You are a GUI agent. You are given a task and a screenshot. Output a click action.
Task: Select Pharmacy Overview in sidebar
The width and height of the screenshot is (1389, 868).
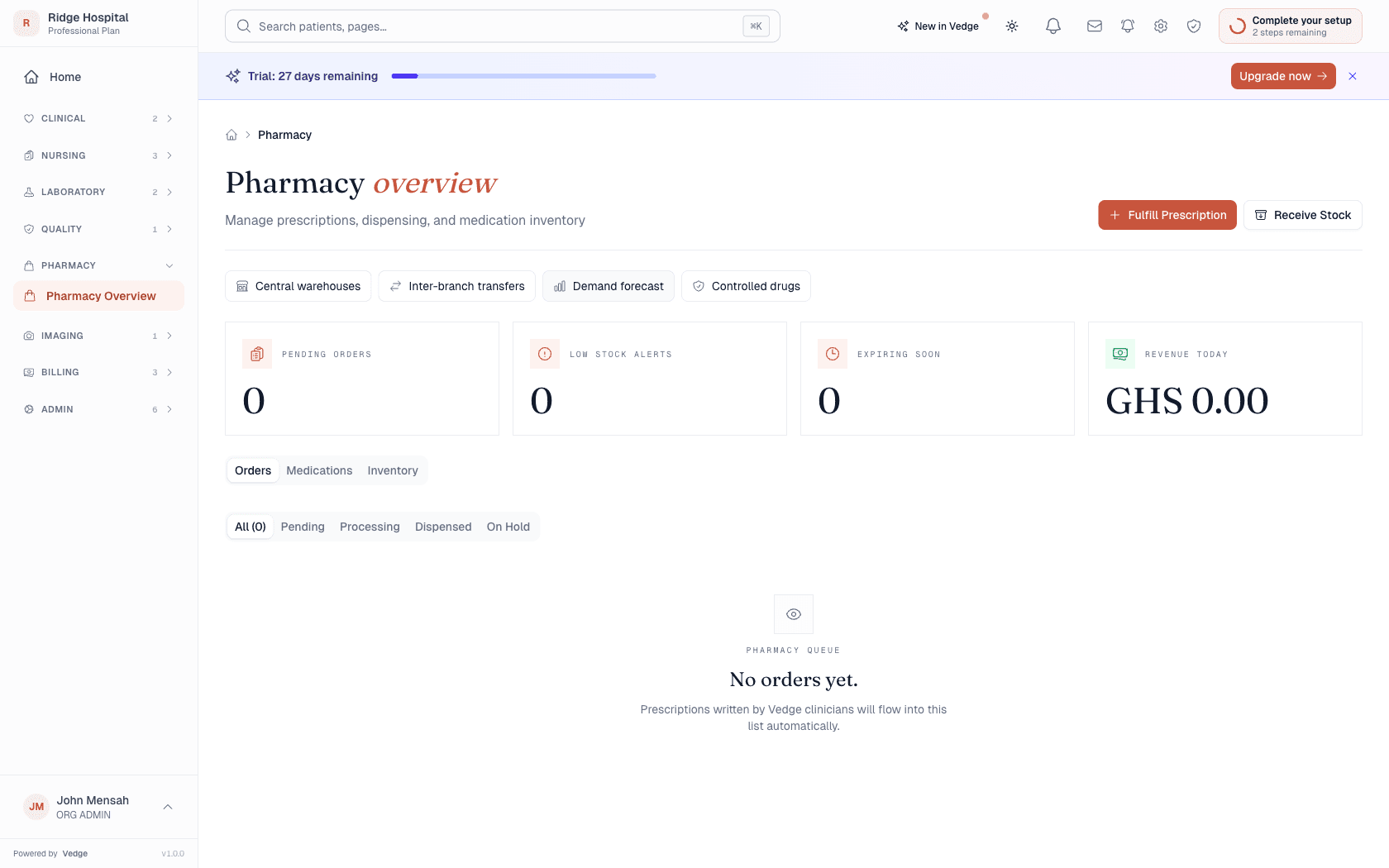point(98,296)
